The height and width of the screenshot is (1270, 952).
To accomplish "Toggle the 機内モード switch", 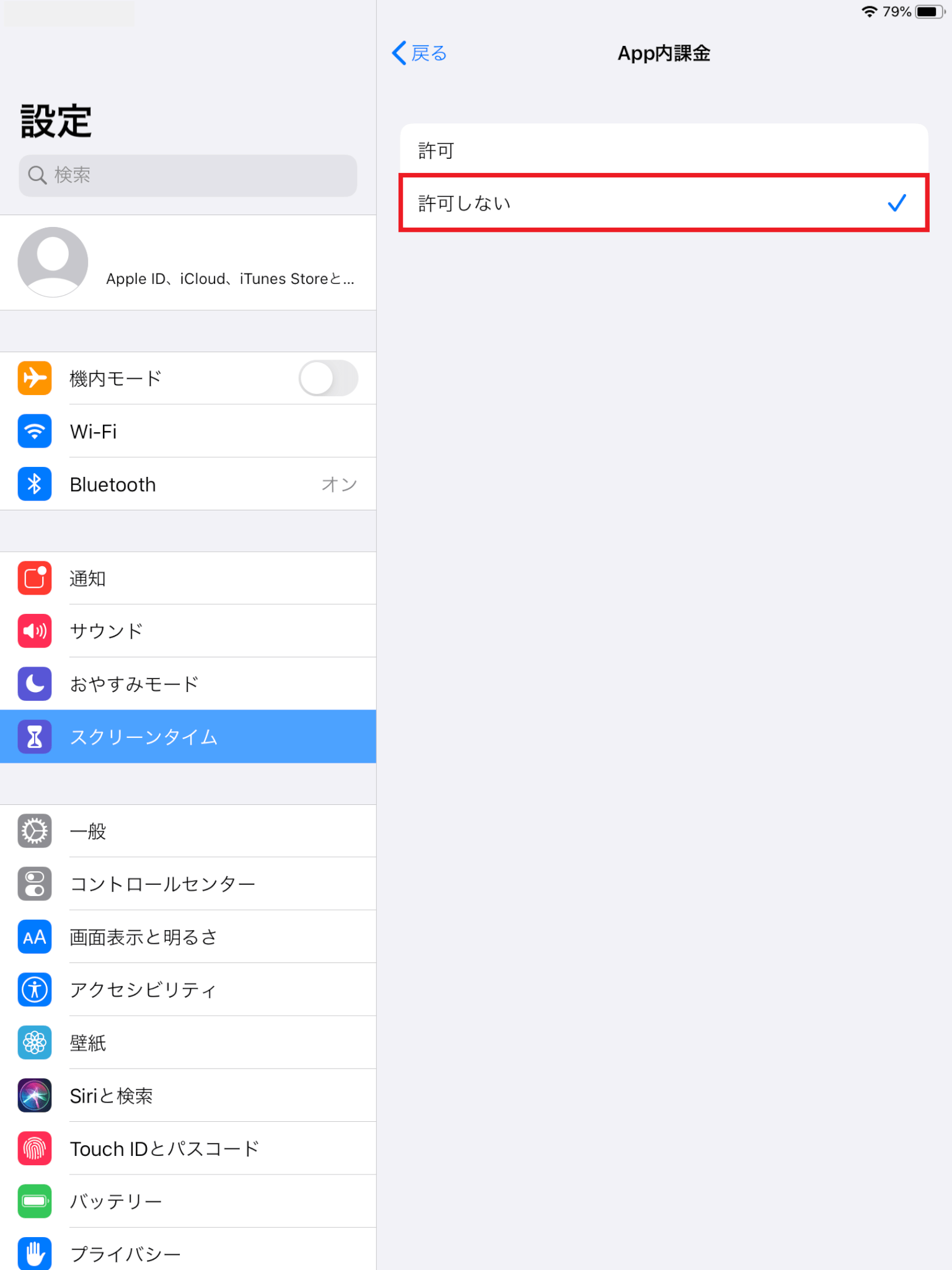I will pyautogui.click(x=328, y=378).
